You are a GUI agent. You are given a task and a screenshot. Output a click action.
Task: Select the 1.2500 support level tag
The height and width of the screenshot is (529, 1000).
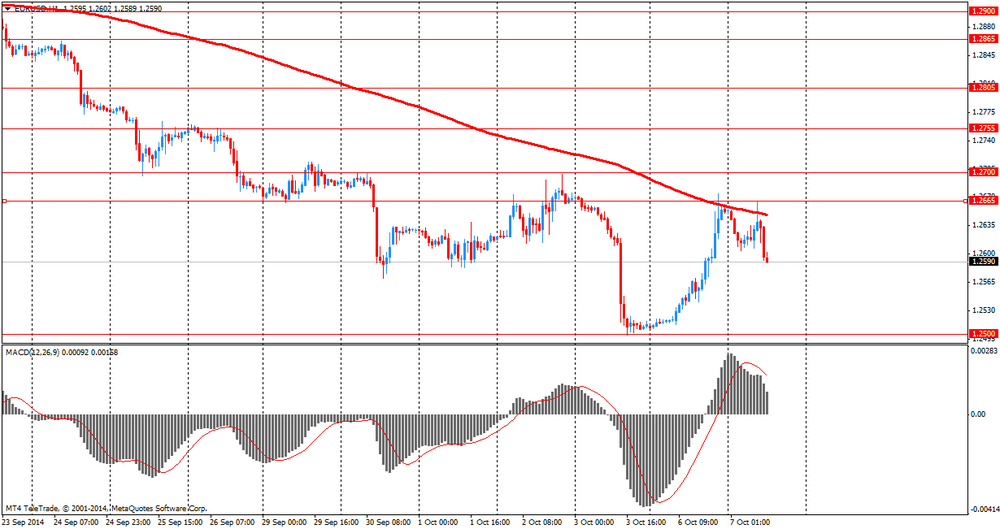point(983,334)
